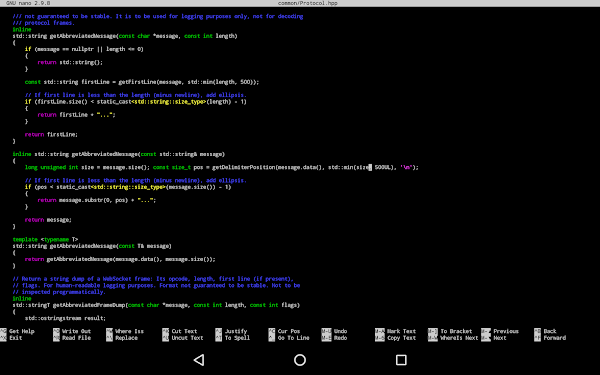This screenshot has height=375, width=600.
Task: Click the 'Back' shortcut label
Action: [x=550, y=331]
